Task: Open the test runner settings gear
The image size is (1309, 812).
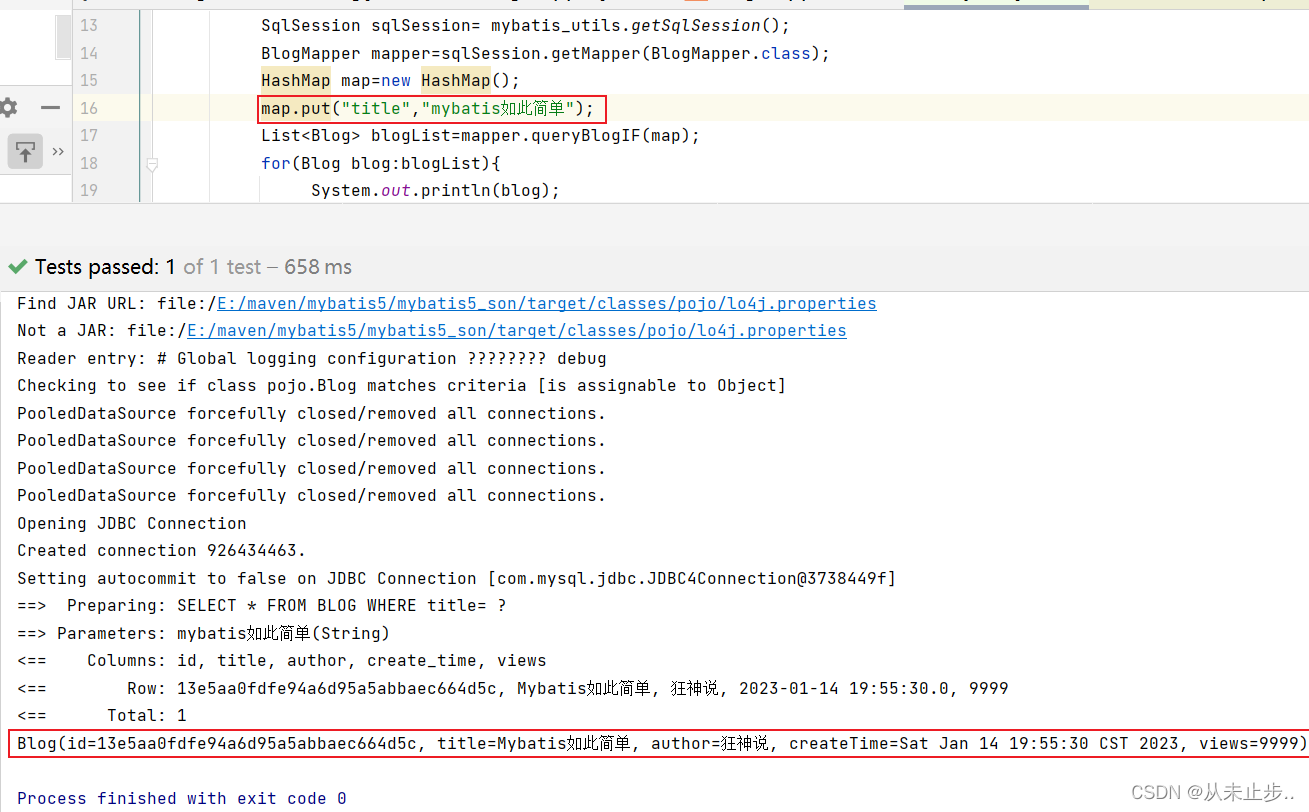Action: tap(8, 108)
